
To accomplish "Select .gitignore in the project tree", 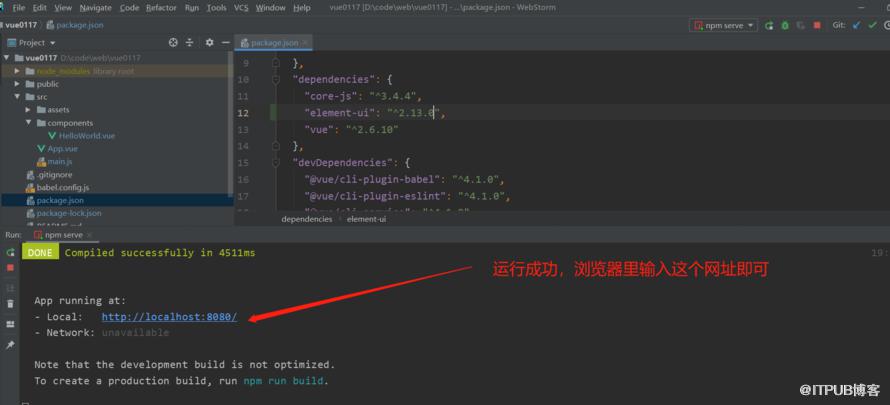I will tap(54, 175).
